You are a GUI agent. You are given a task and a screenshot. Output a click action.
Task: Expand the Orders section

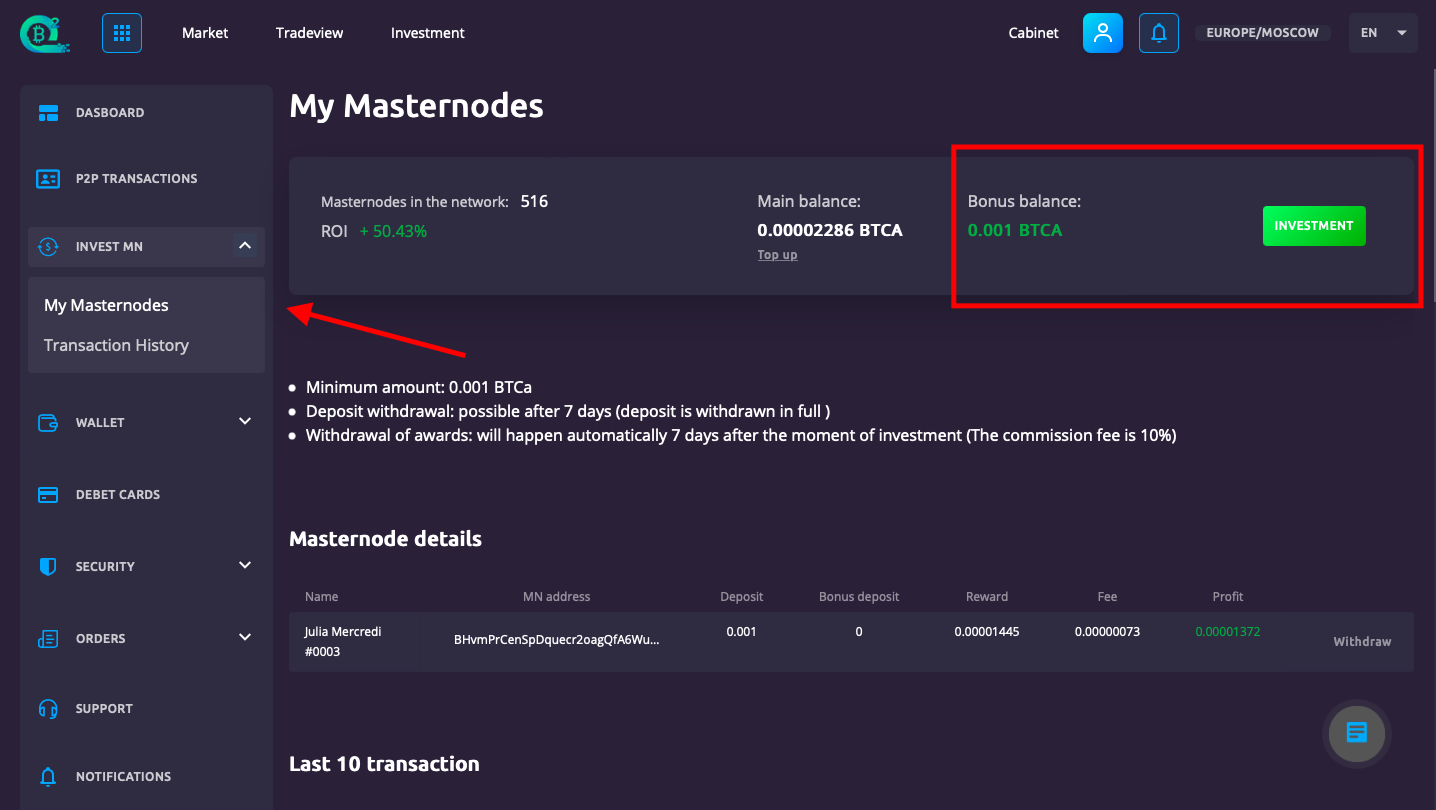tap(245, 638)
